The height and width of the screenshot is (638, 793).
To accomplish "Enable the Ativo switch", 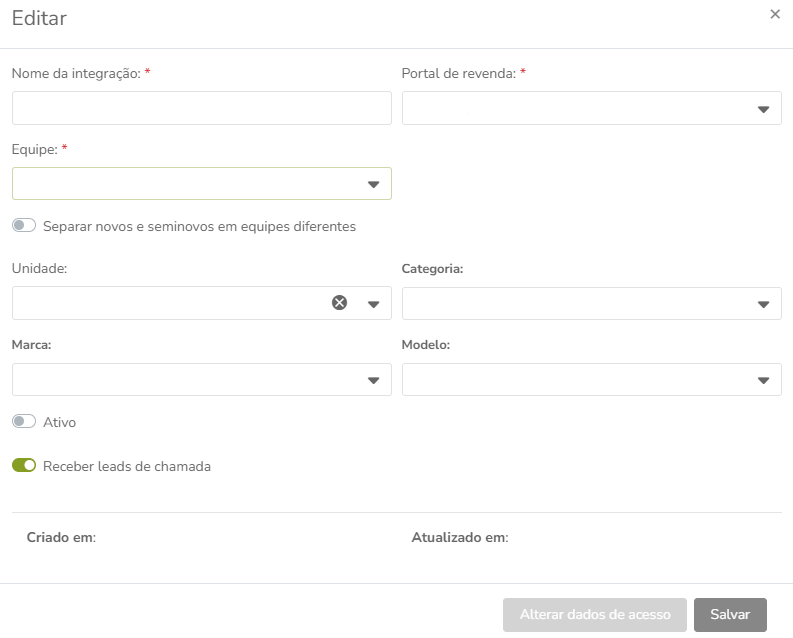I will (x=24, y=421).
